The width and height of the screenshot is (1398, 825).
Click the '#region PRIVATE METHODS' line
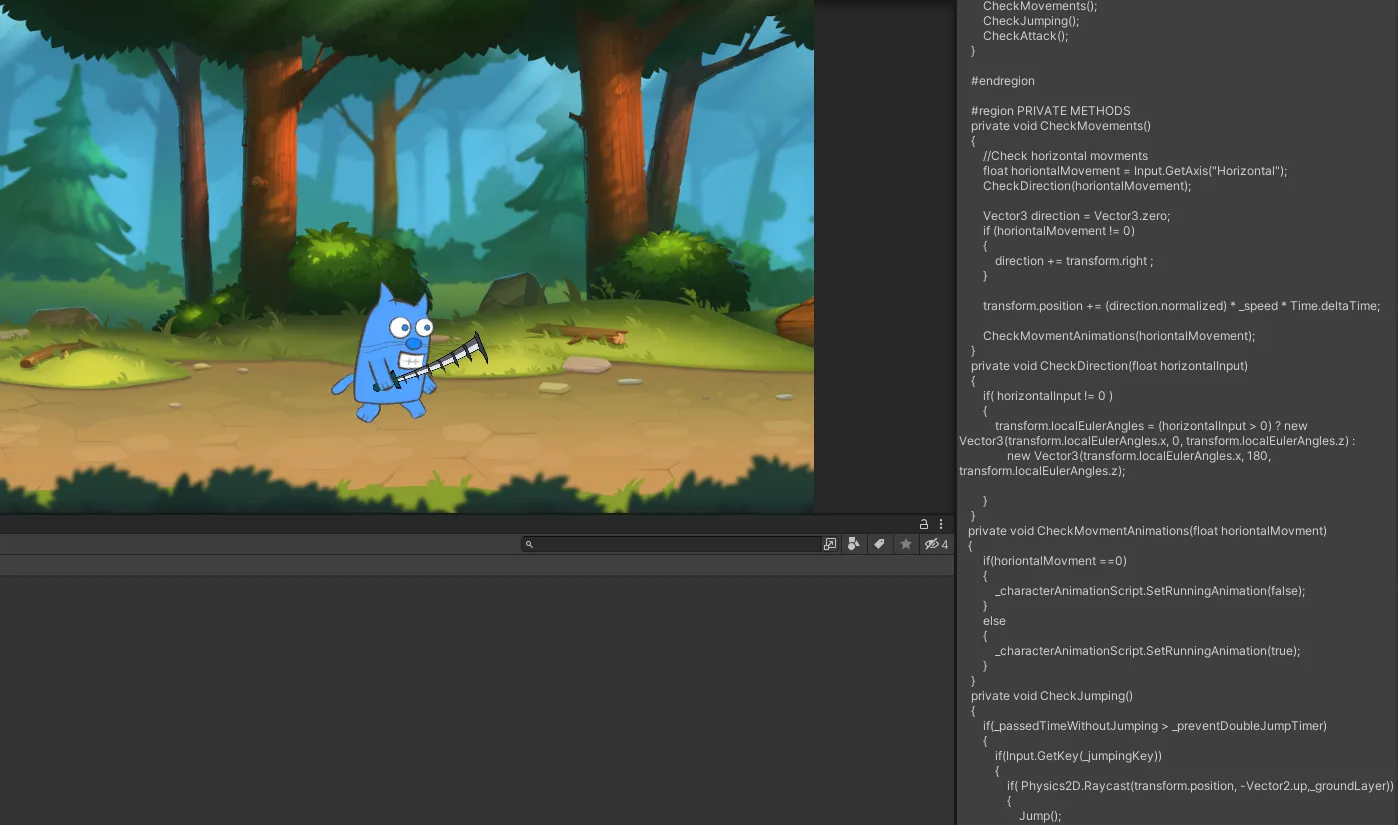click(1050, 111)
